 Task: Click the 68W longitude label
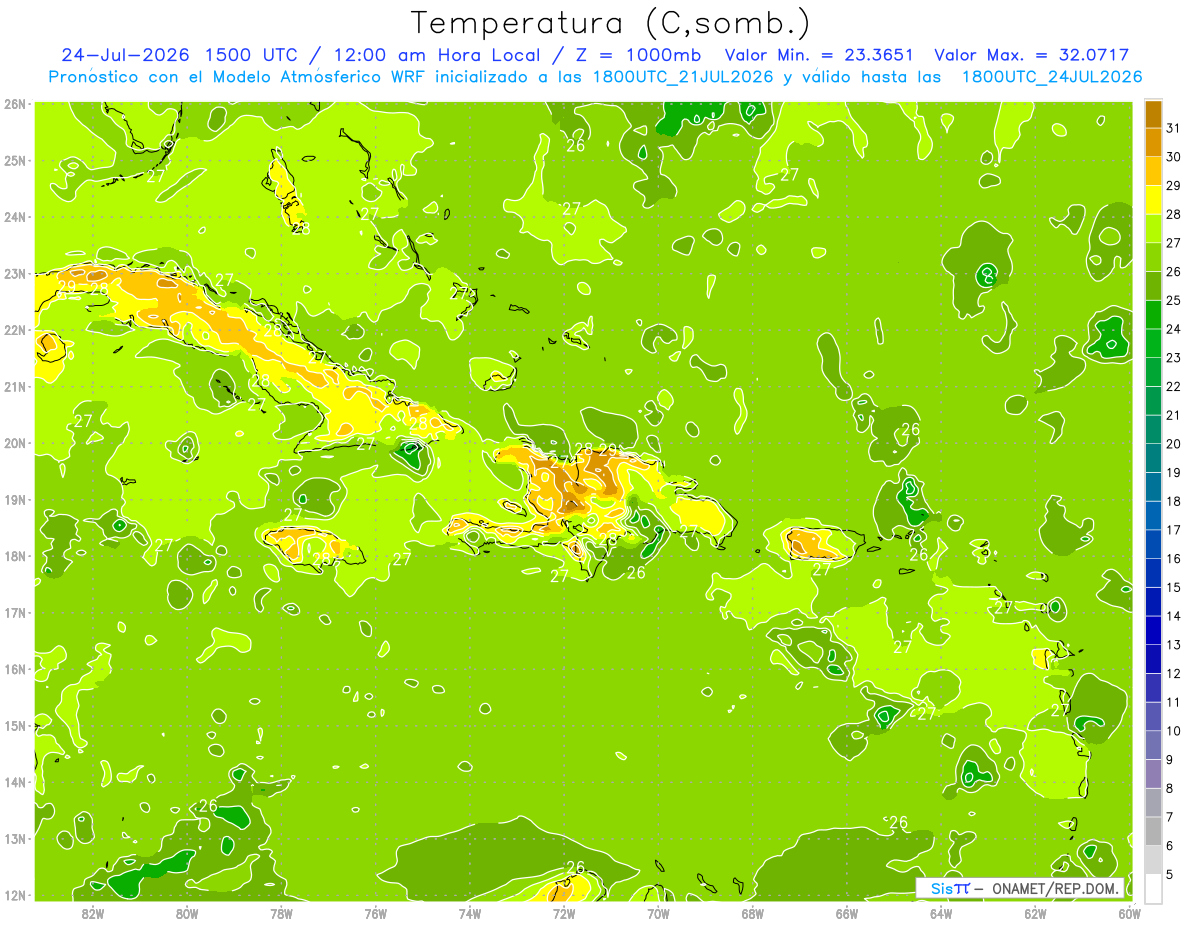point(752,913)
